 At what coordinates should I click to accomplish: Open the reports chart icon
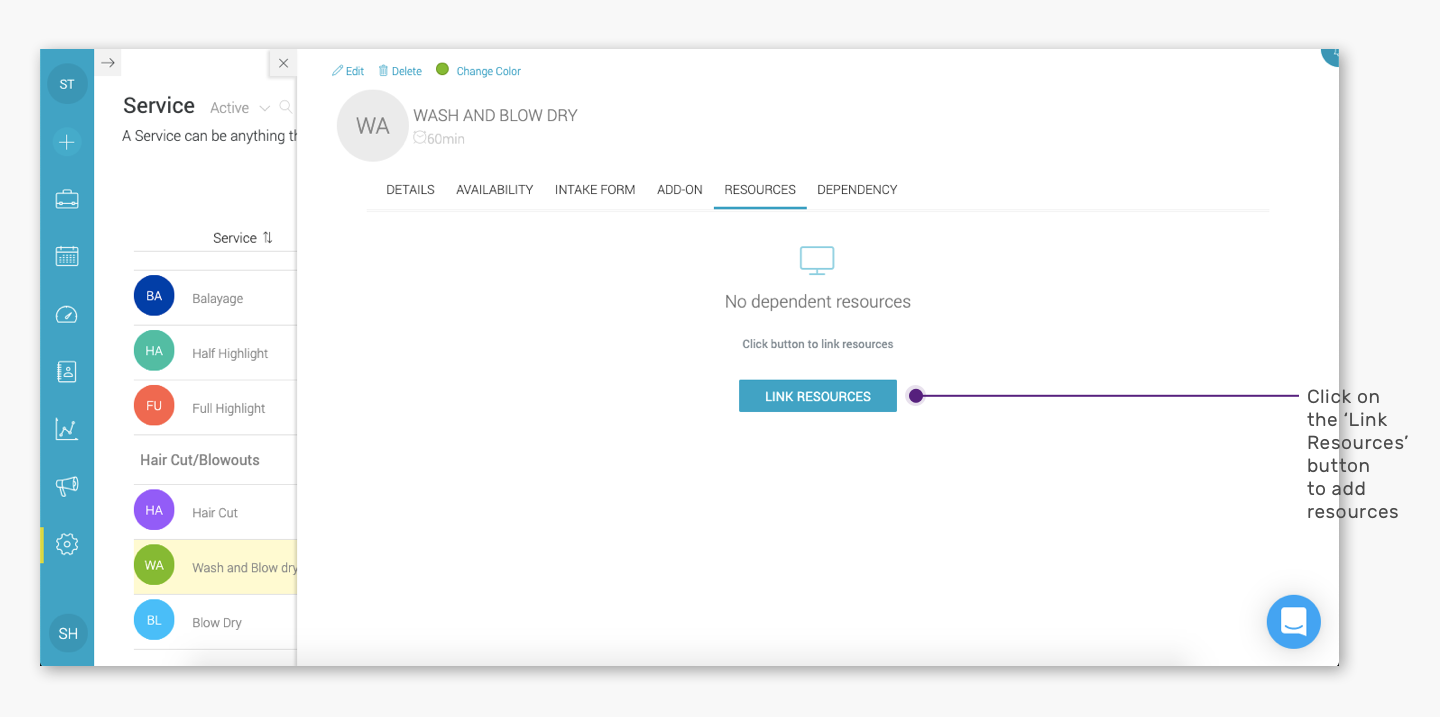tap(67, 429)
